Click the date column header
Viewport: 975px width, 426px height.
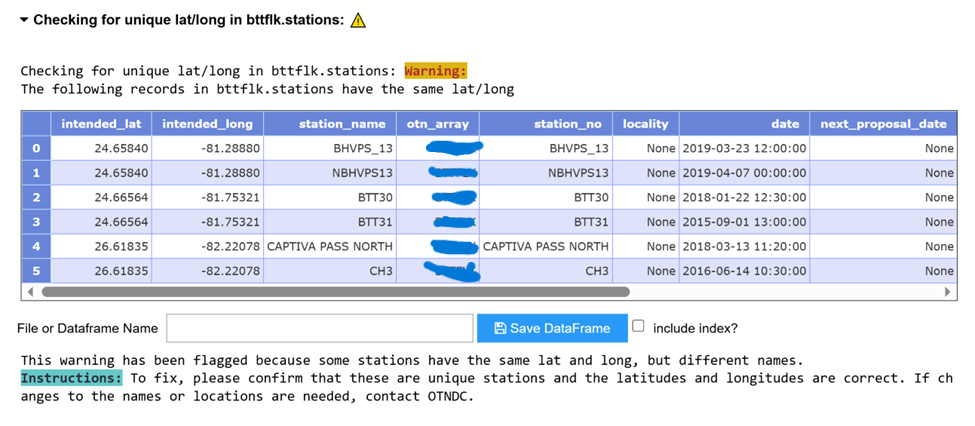tap(744, 124)
